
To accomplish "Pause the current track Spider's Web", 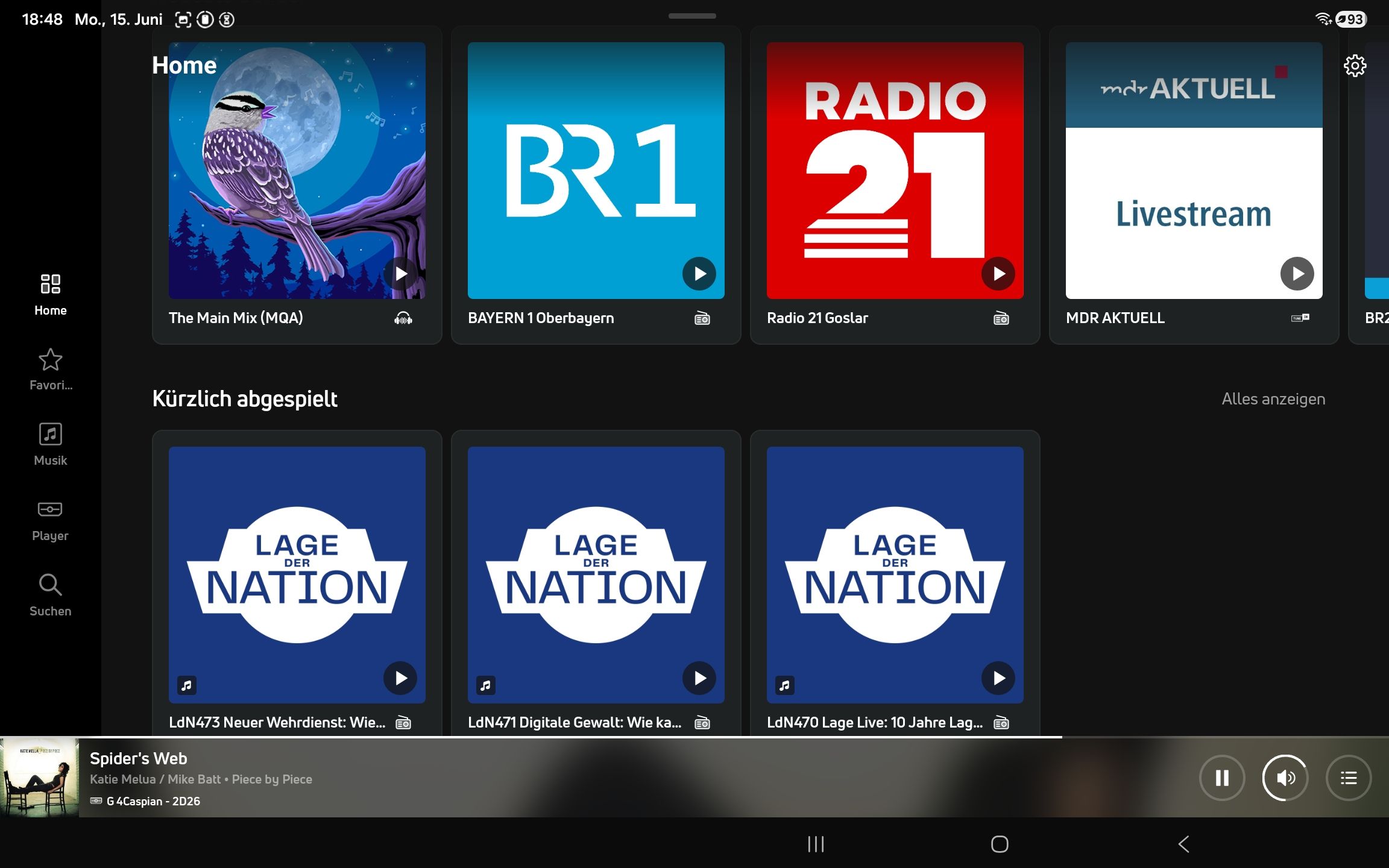I will pos(1222,778).
